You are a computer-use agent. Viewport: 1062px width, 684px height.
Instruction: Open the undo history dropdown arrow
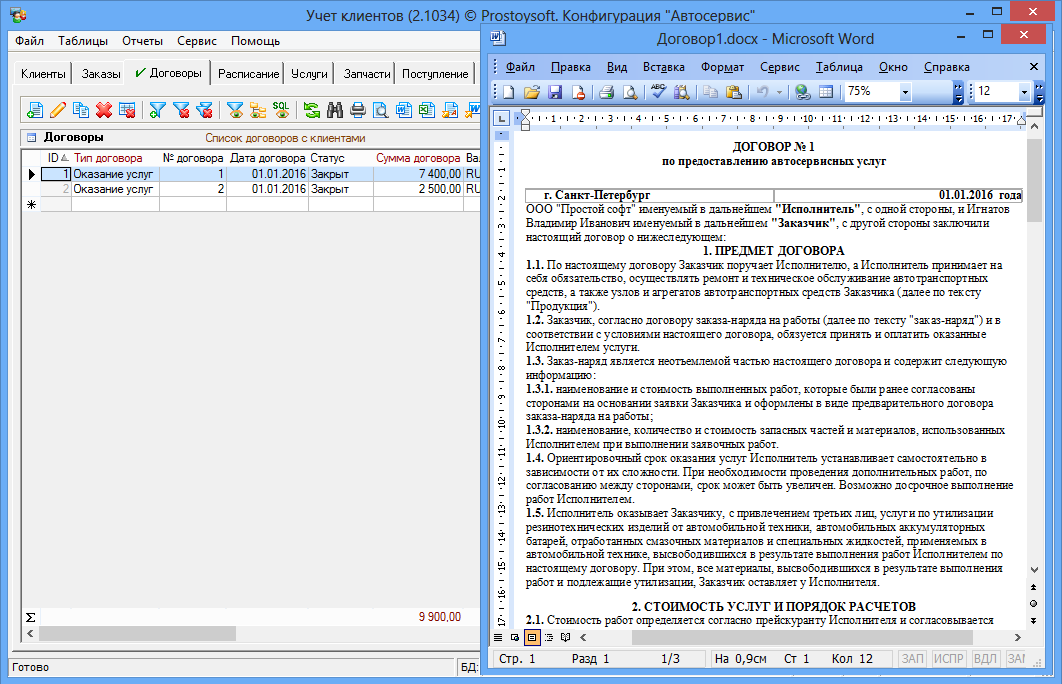(x=779, y=92)
